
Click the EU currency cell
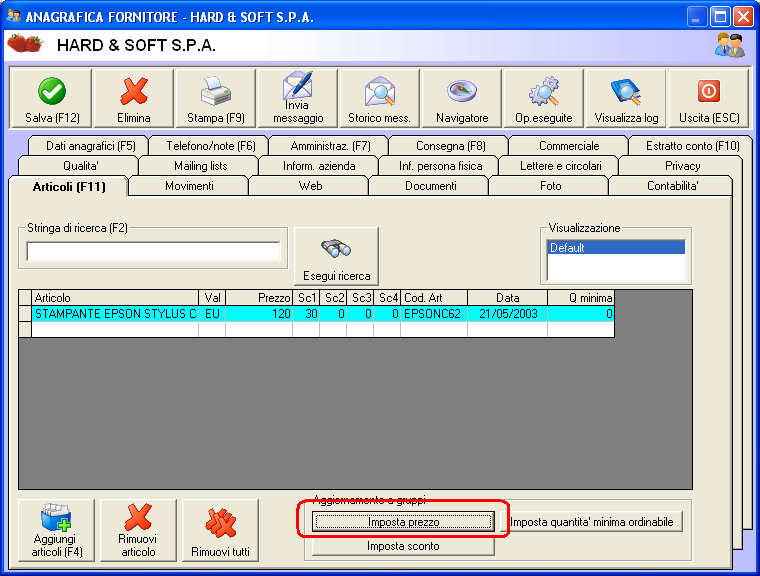click(x=212, y=314)
